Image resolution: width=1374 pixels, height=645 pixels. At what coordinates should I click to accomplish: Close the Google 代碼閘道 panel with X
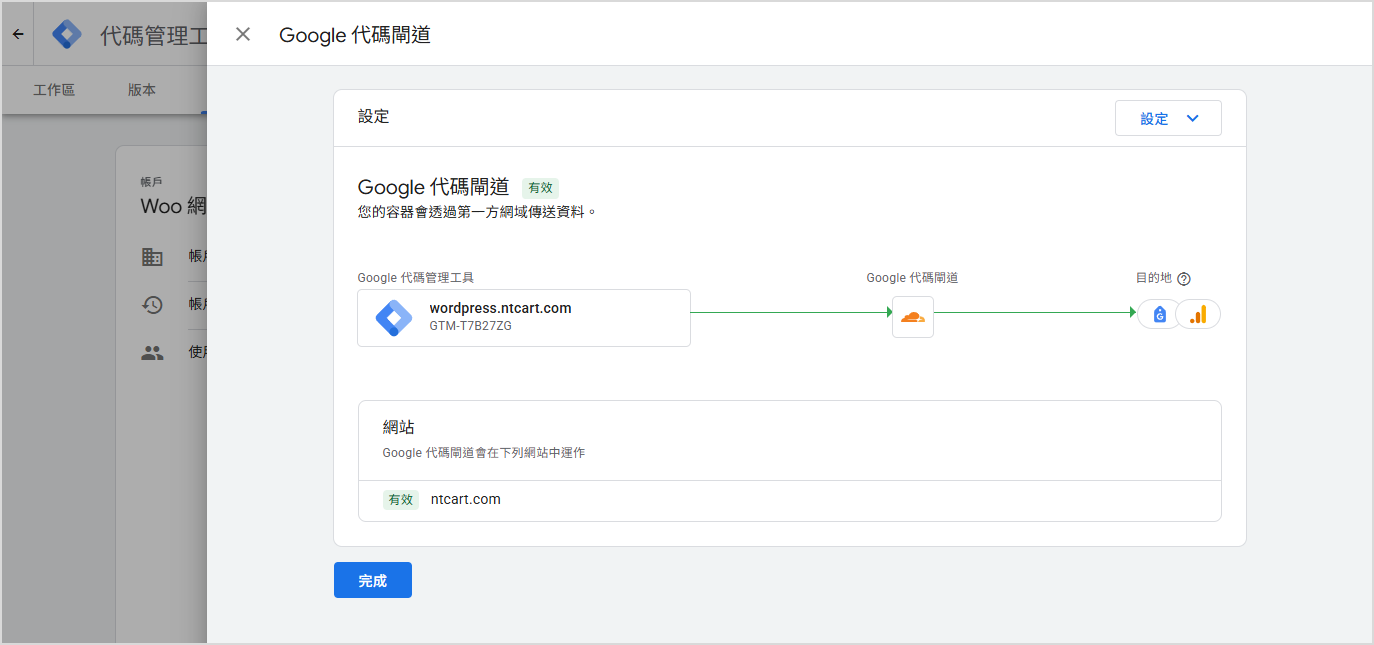click(x=243, y=34)
